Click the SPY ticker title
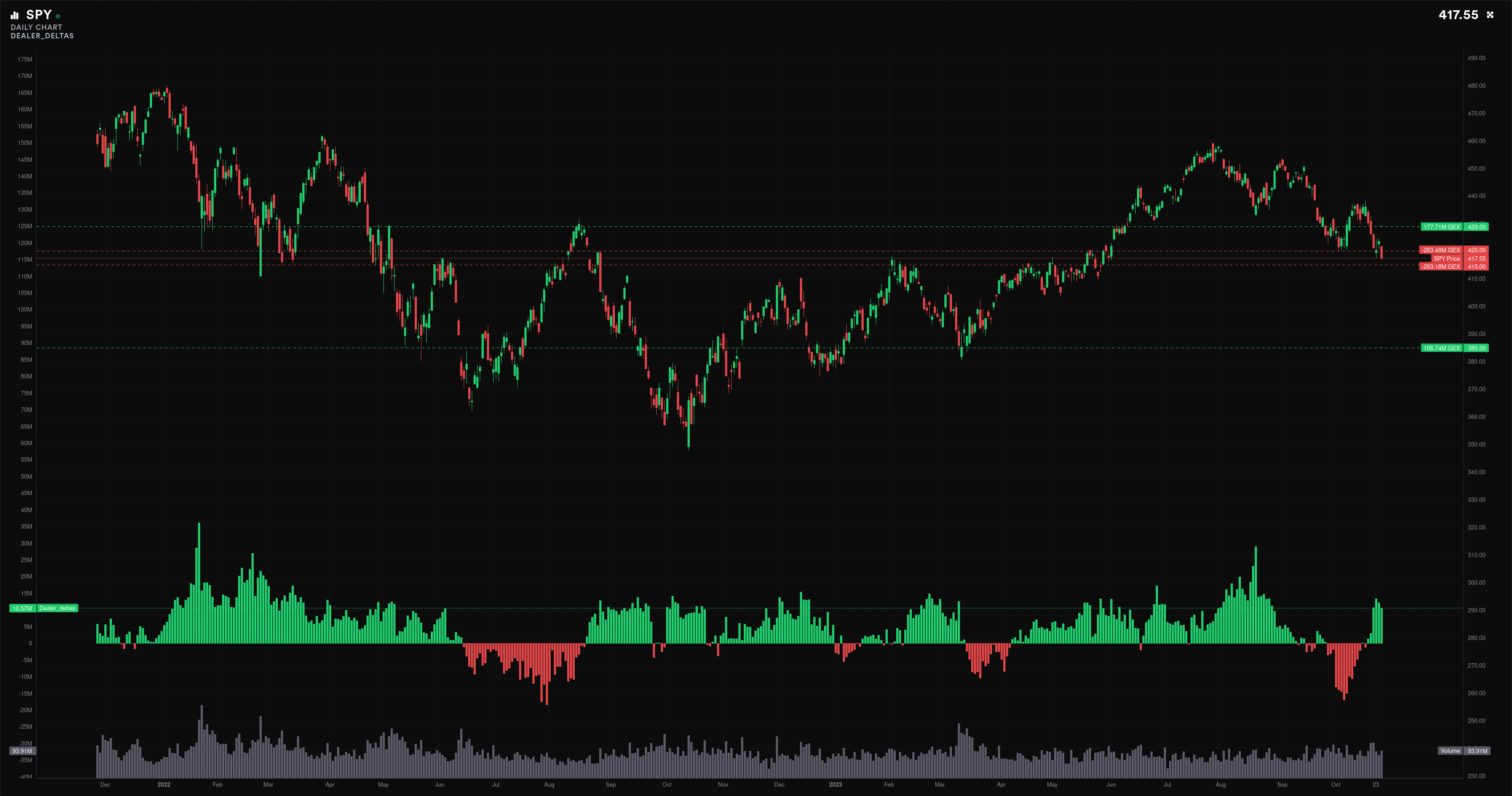This screenshot has height=796, width=1512. point(39,15)
